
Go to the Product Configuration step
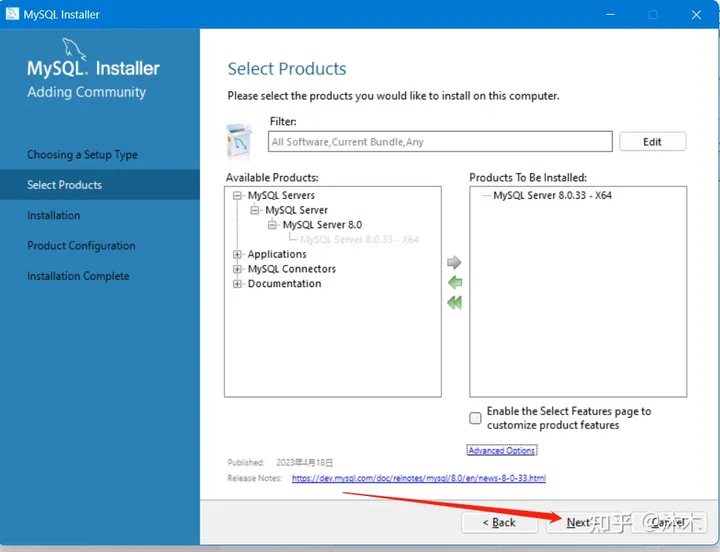click(x=81, y=246)
